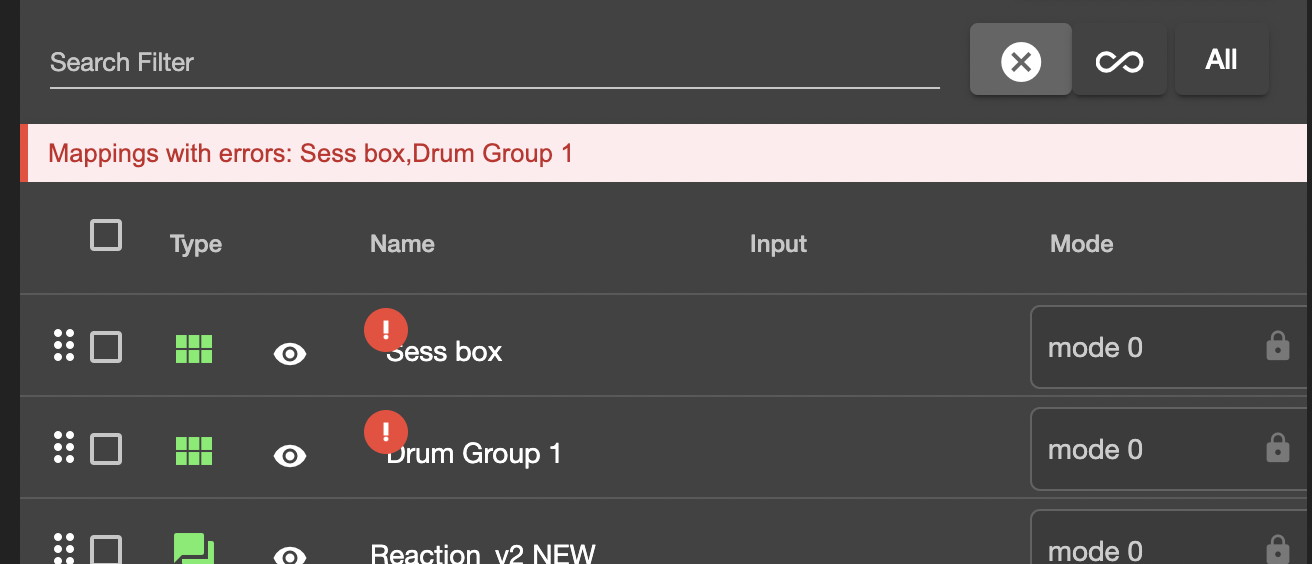Click the clear filter X button

point(1020,61)
